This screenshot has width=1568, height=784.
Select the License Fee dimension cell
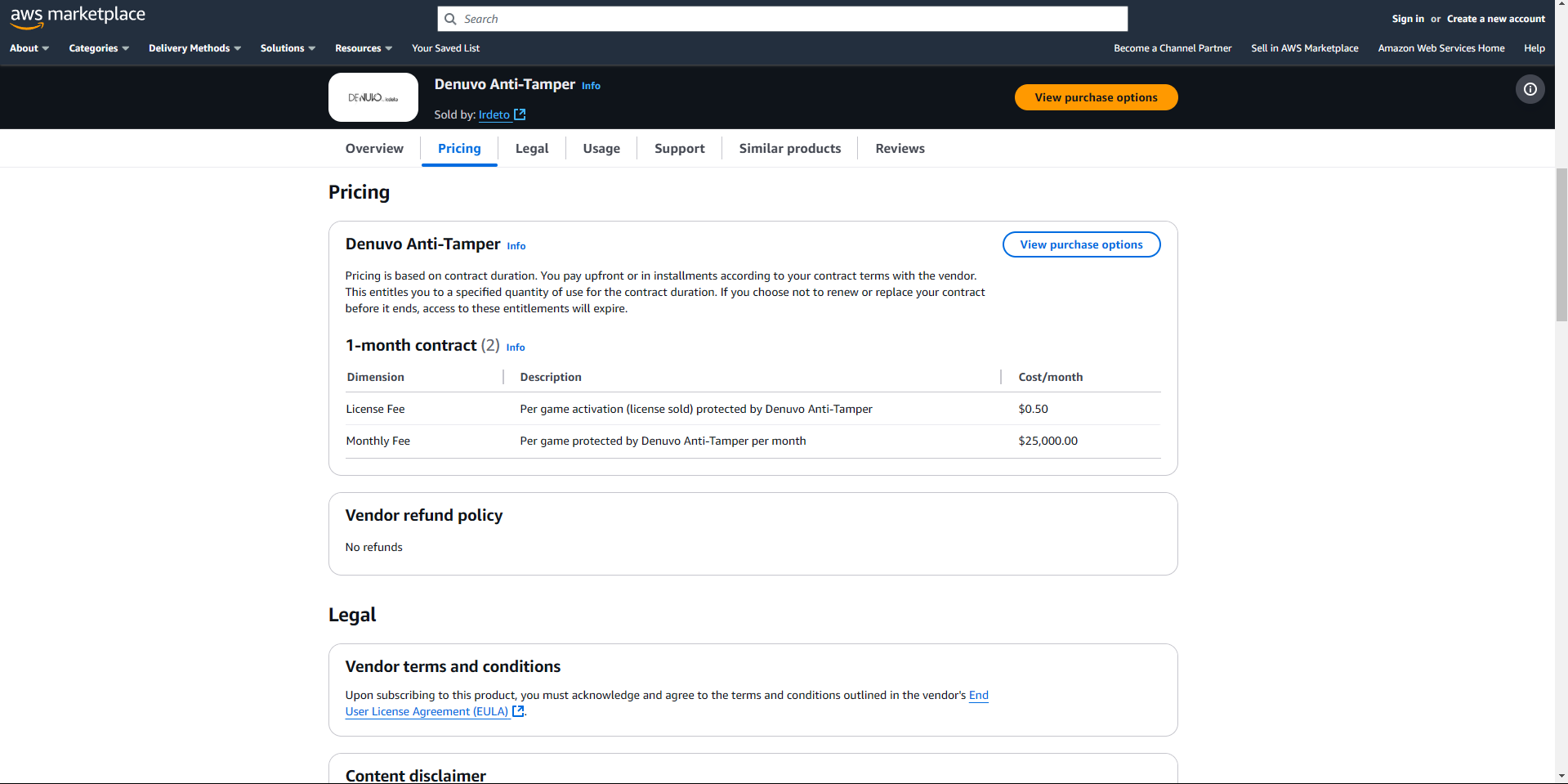pyautogui.click(x=375, y=409)
